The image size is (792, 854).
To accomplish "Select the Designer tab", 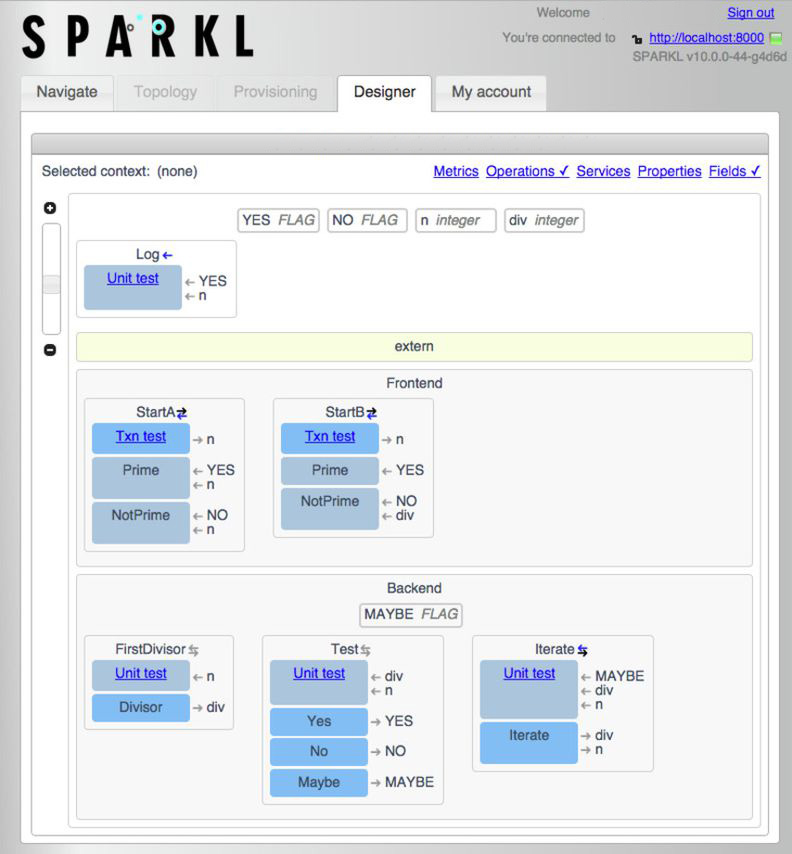I will click(x=385, y=92).
